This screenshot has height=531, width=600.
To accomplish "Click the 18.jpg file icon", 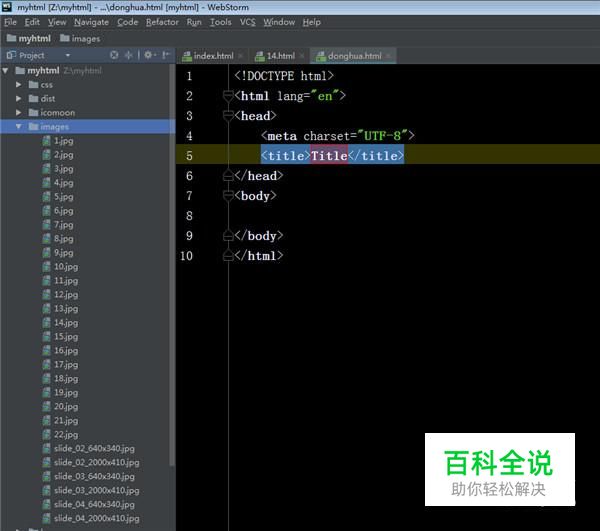I will point(46,379).
